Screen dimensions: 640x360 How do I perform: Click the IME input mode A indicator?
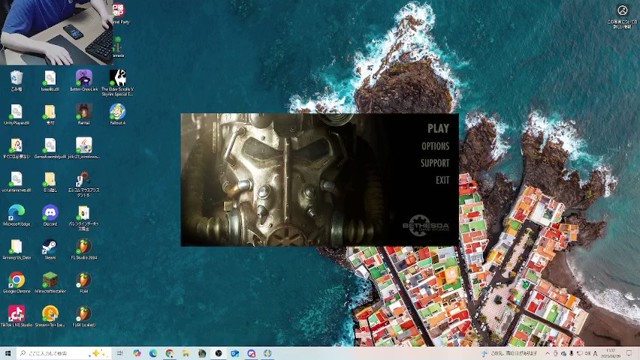coord(595,353)
